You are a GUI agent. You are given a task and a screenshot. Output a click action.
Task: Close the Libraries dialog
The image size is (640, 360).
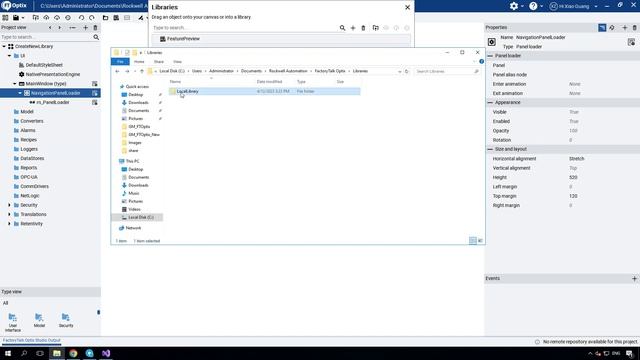[407, 7]
